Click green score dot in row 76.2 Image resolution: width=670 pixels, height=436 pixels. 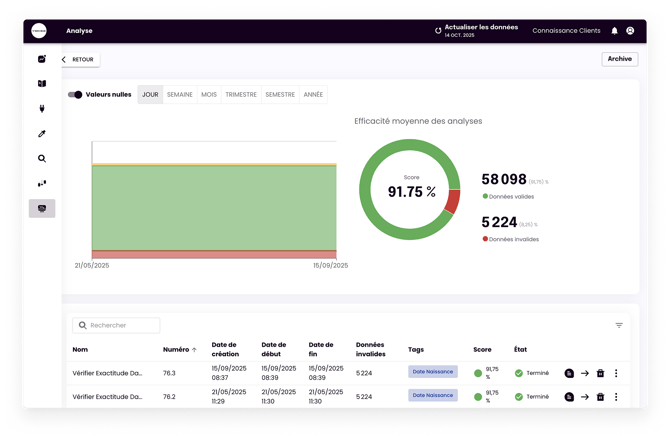click(478, 397)
